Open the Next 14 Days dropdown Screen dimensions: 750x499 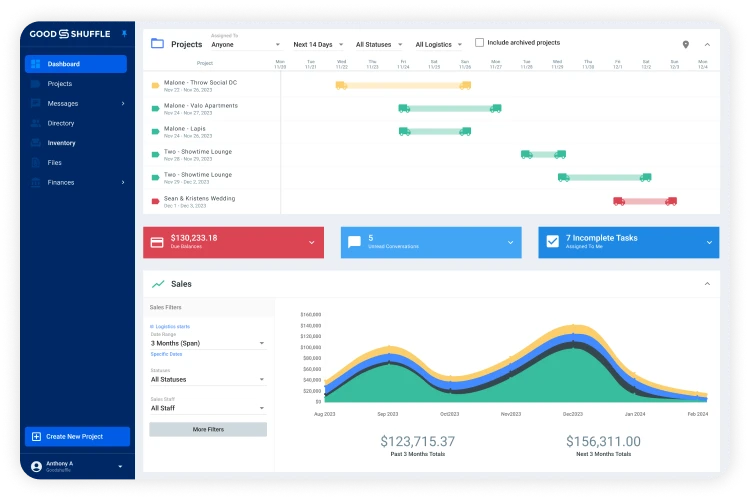click(x=318, y=45)
